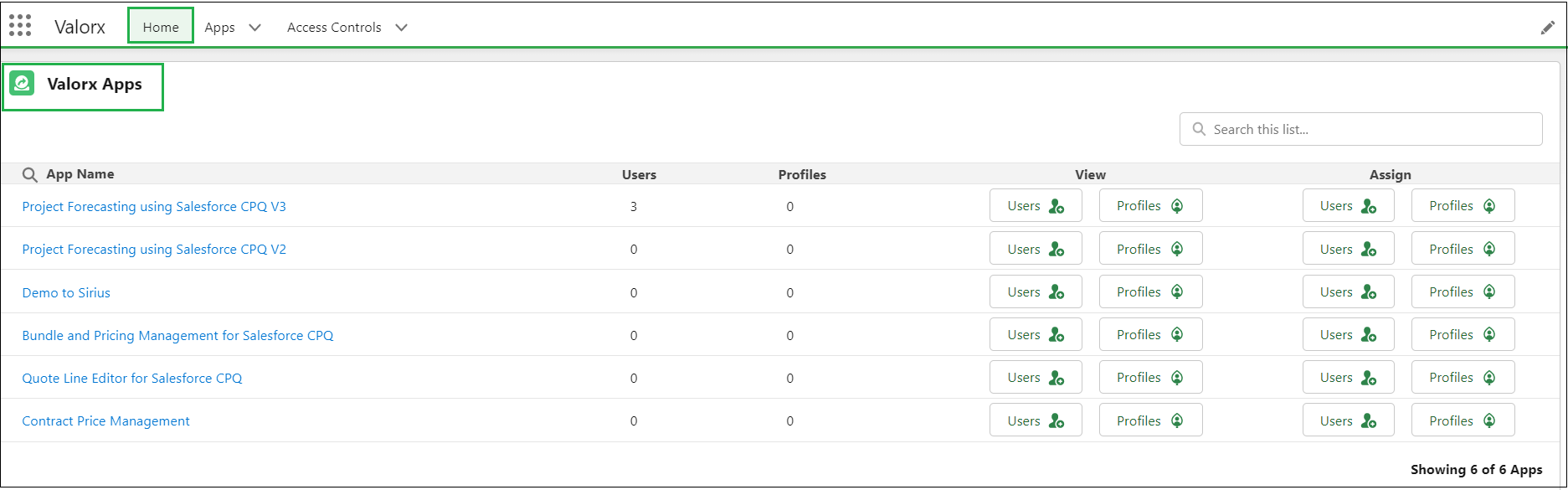Assign Users to Quote Line Editor
The height and width of the screenshot is (490, 1568).
coord(1348,377)
